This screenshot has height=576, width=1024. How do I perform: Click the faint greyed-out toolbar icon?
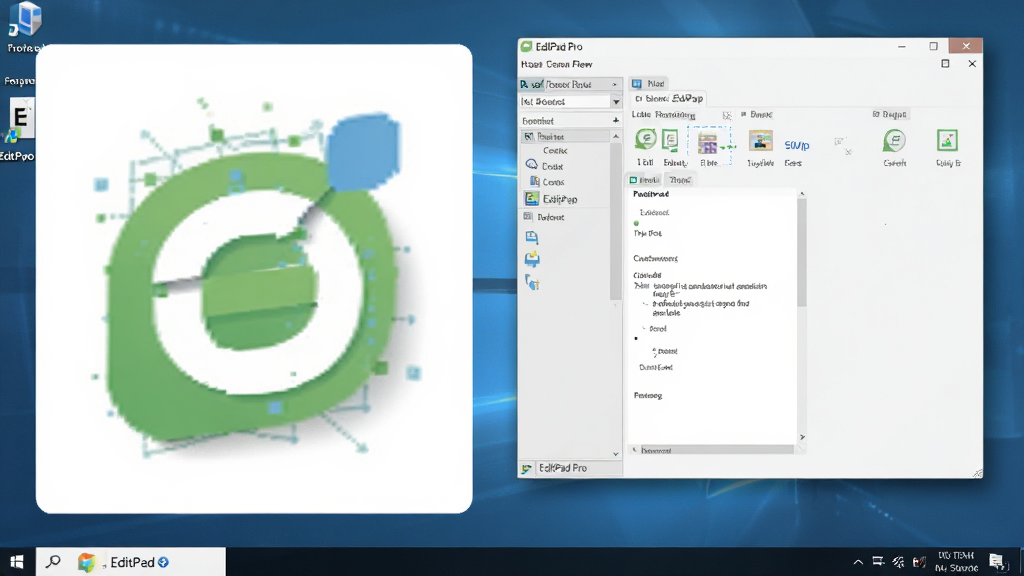coord(842,146)
